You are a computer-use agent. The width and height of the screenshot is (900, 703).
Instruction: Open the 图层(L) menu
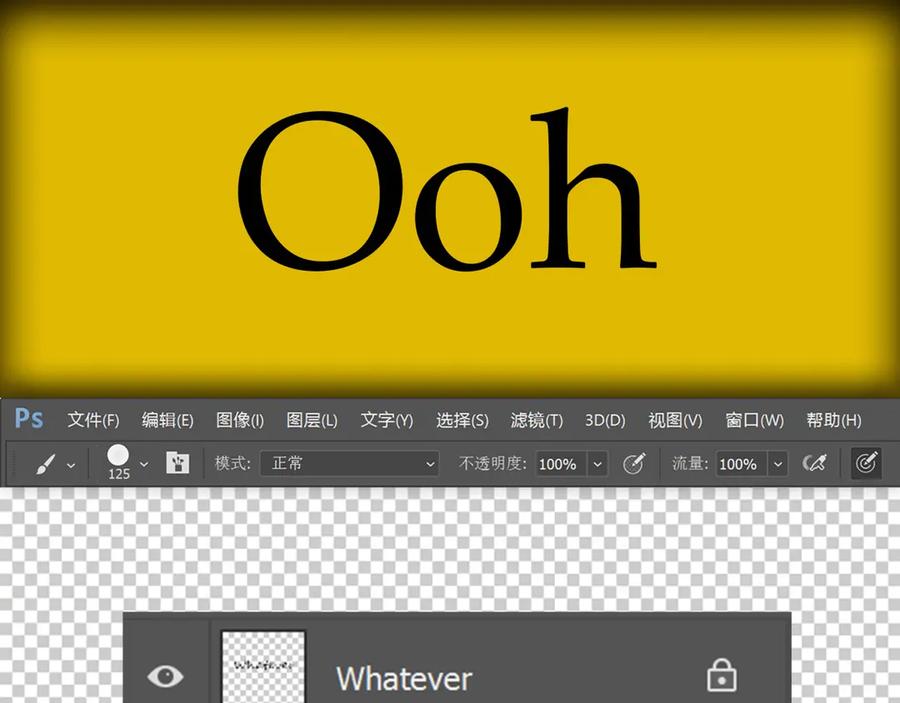(x=312, y=420)
